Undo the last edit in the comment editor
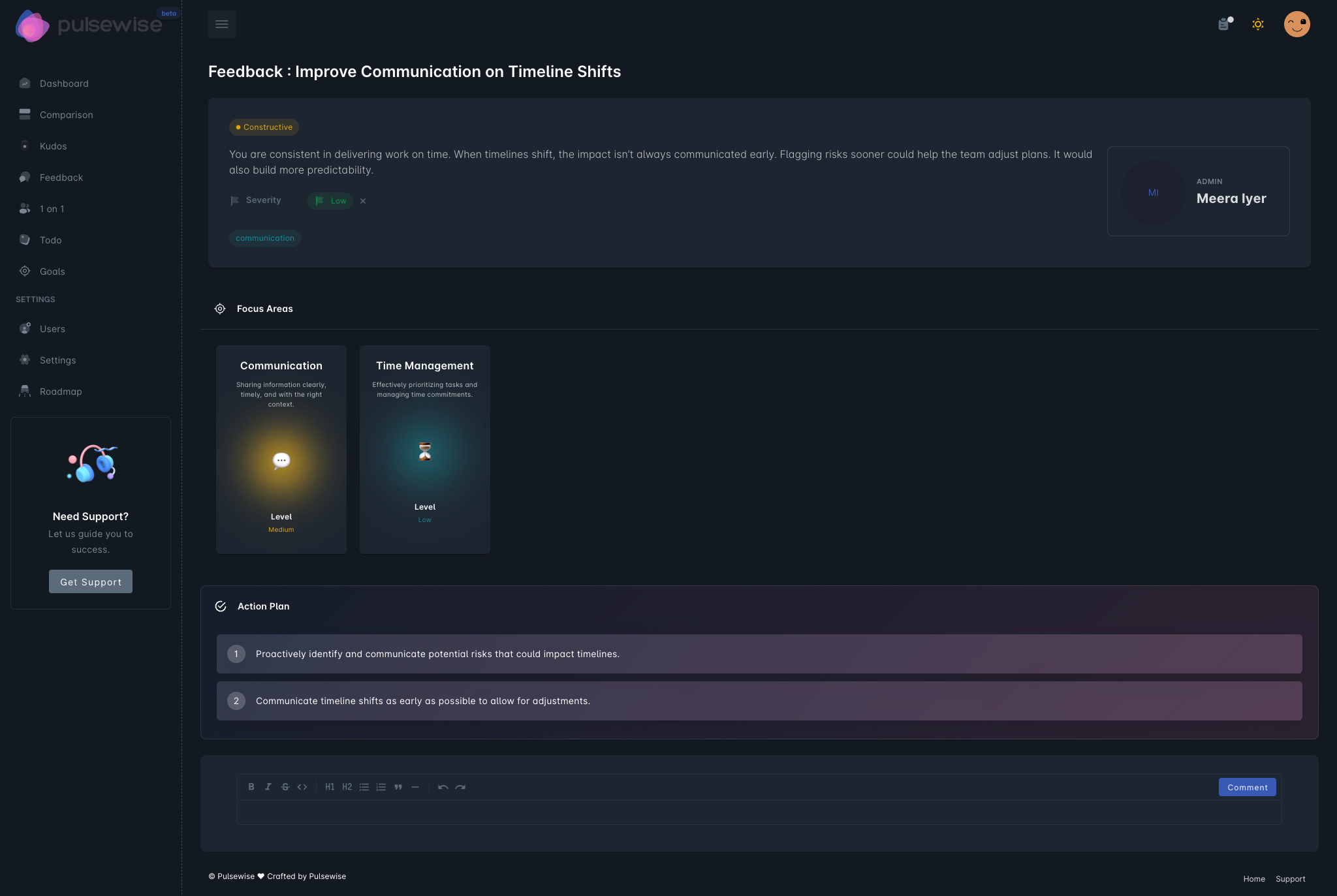 pyautogui.click(x=443, y=787)
